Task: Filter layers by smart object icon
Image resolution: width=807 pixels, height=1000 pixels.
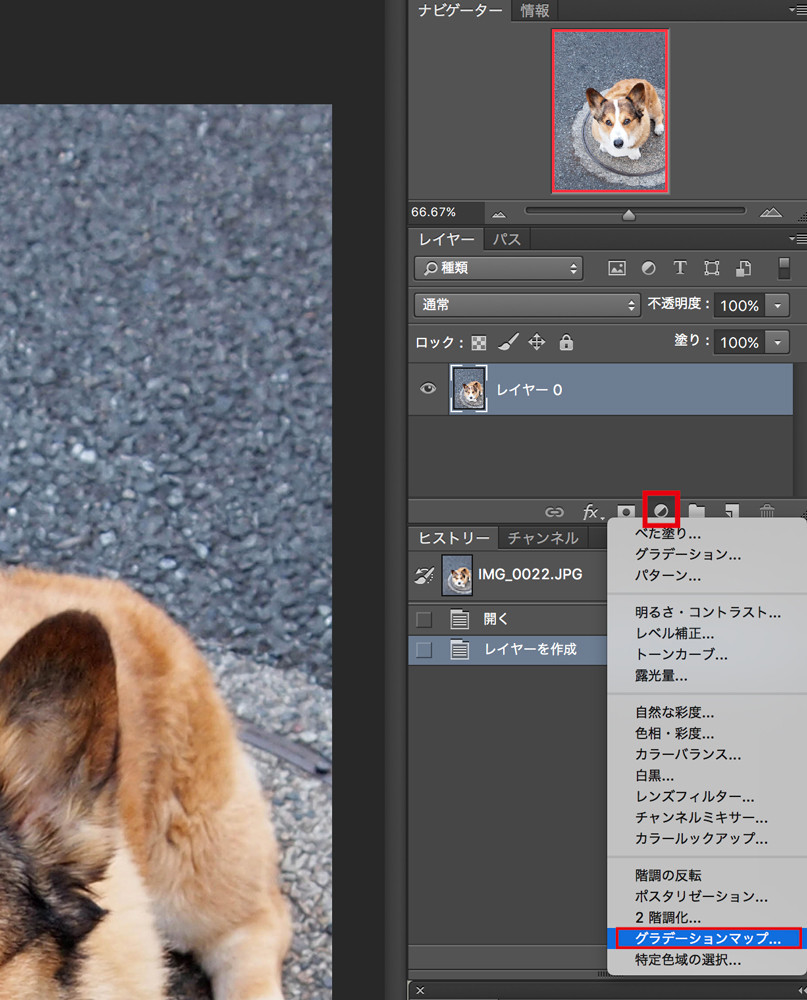Action: click(x=743, y=268)
